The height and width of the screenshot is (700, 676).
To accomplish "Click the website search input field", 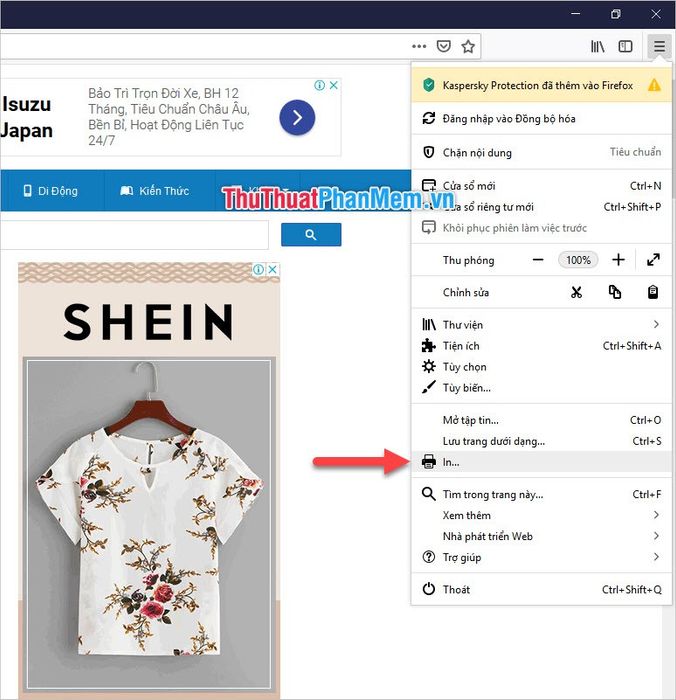I will tap(134, 234).
